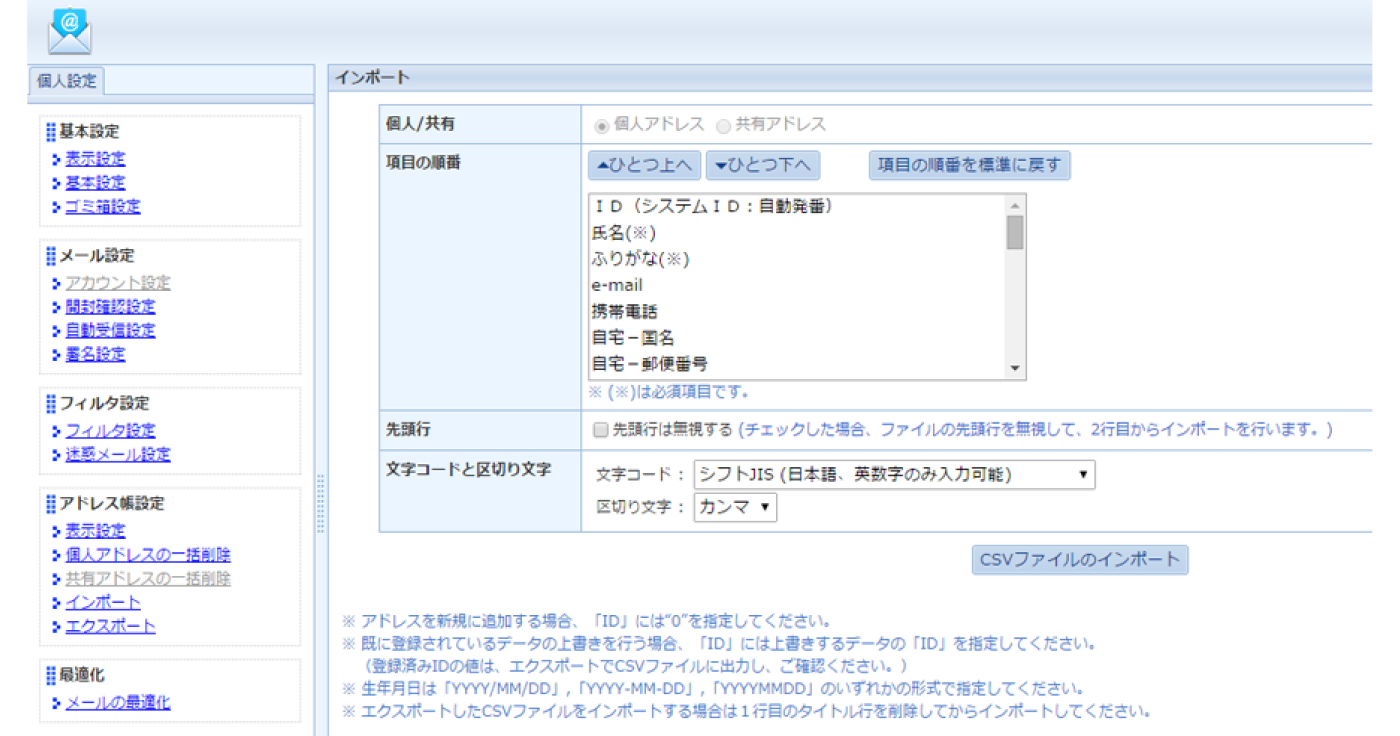Open the 区切り文字 dropdown
1400x736 pixels.
point(735,507)
